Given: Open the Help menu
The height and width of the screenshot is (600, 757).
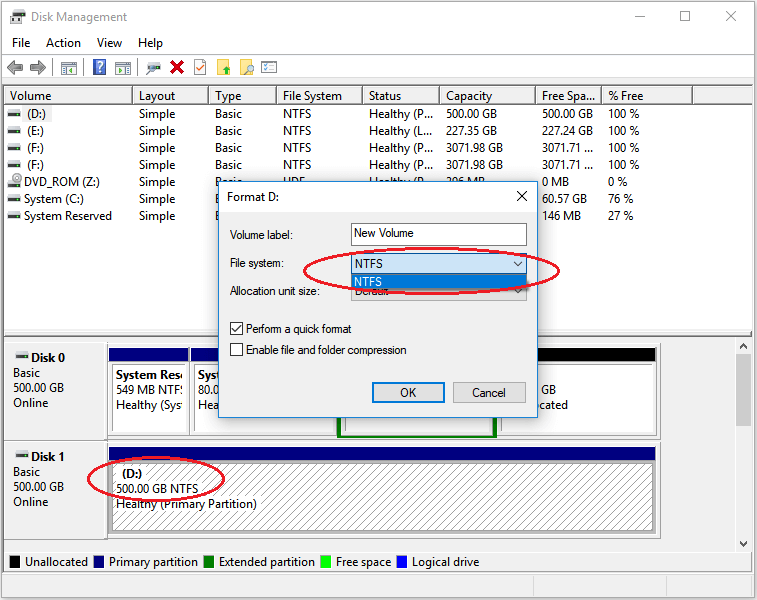Looking at the screenshot, I should [150, 43].
